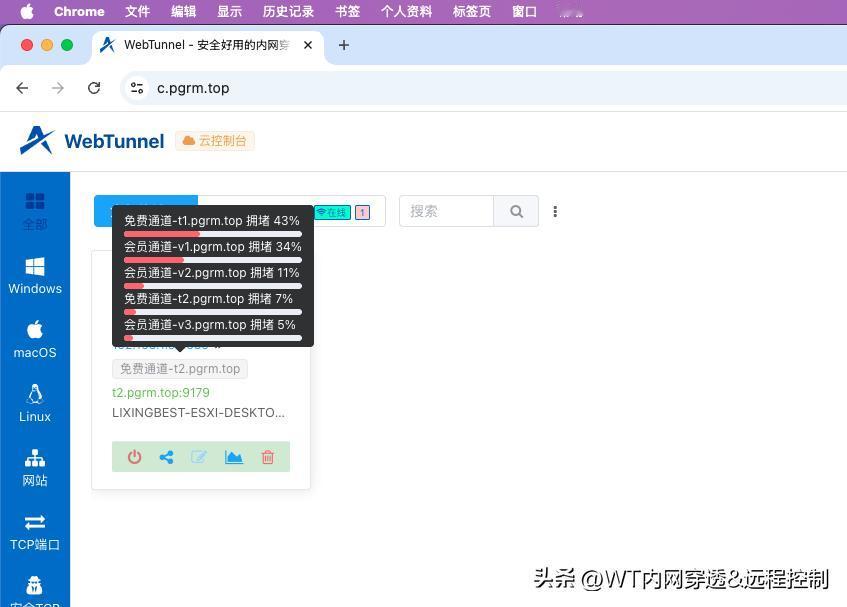Click the WebTunnel logo
This screenshot has height=607, width=847.
pos(92,141)
